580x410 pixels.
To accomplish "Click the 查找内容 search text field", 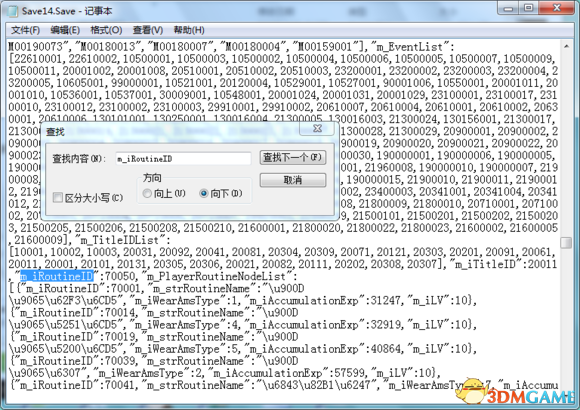I will point(183,159).
